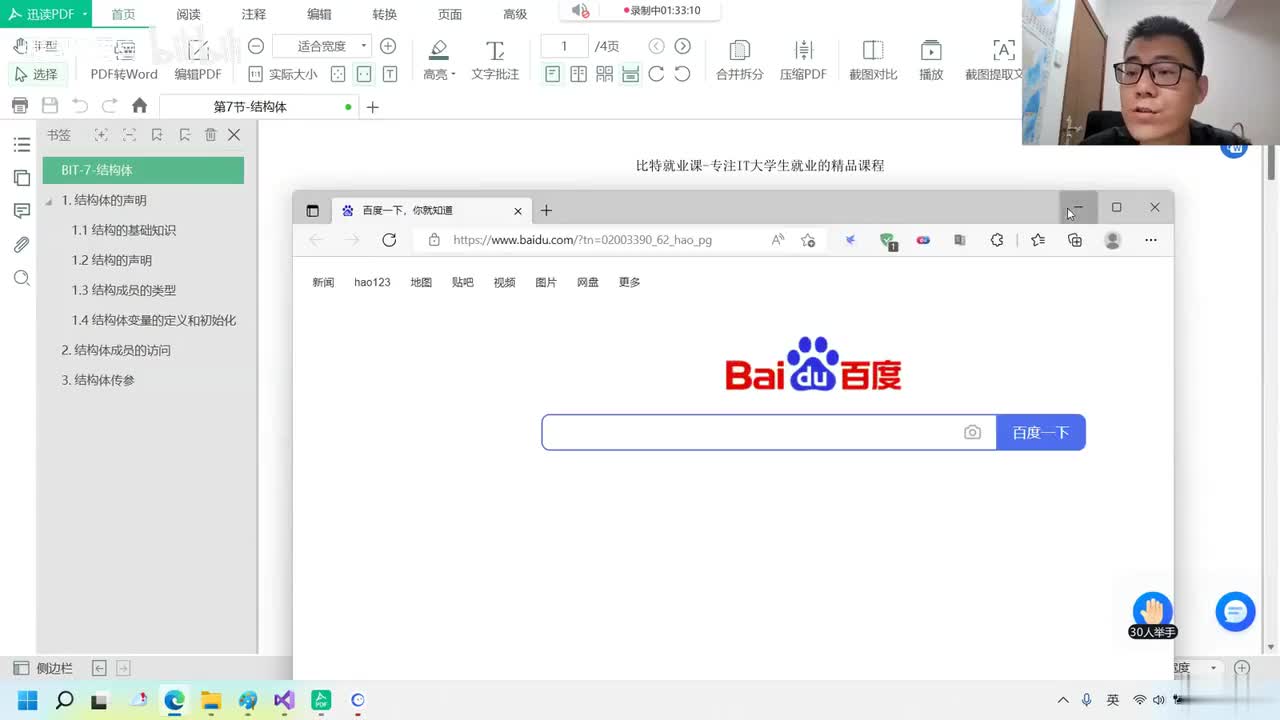Switch to the 注释 ribbon tab
The height and width of the screenshot is (720, 1280).
(254, 14)
